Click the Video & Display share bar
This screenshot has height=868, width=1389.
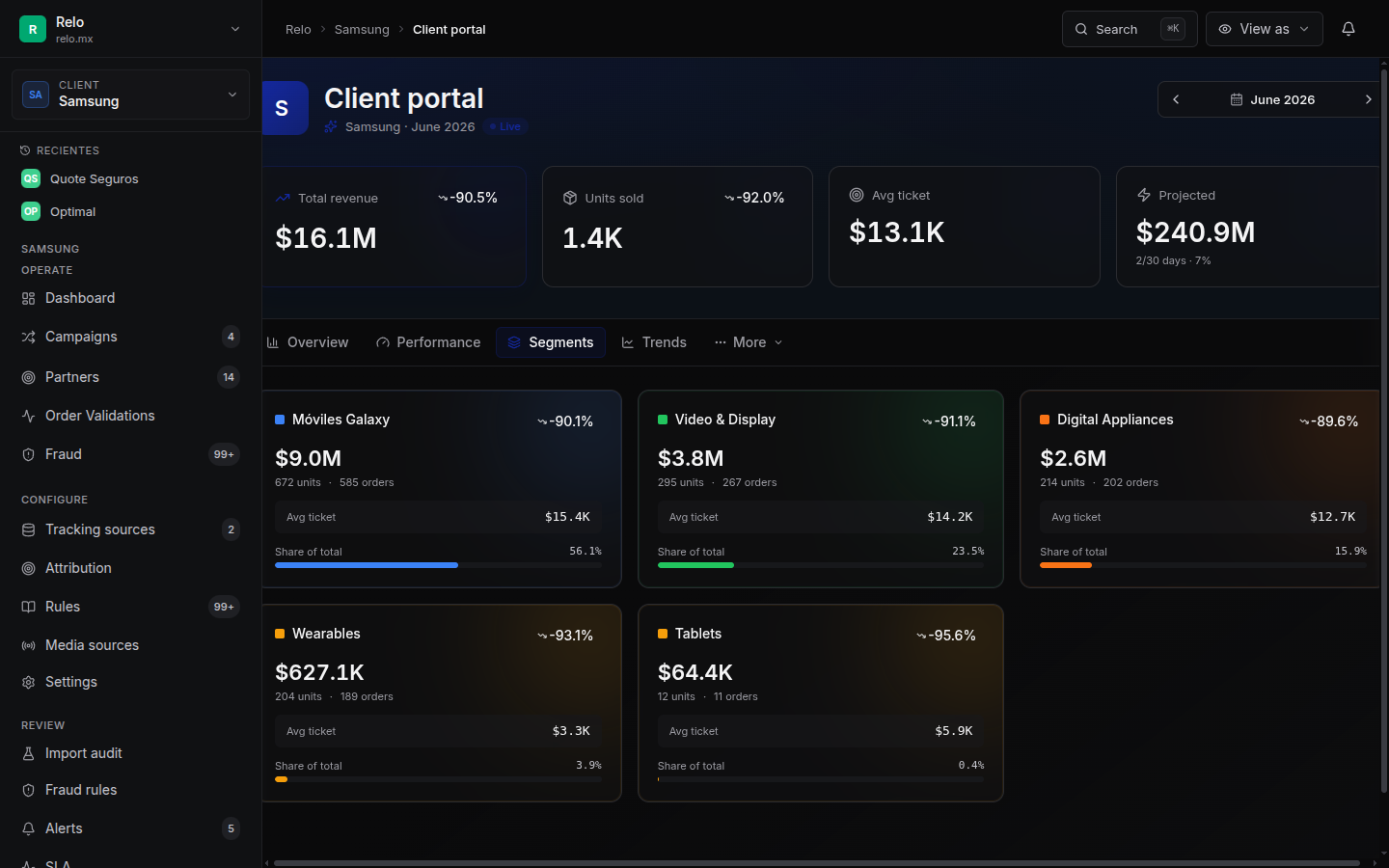click(x=821, y=565)
